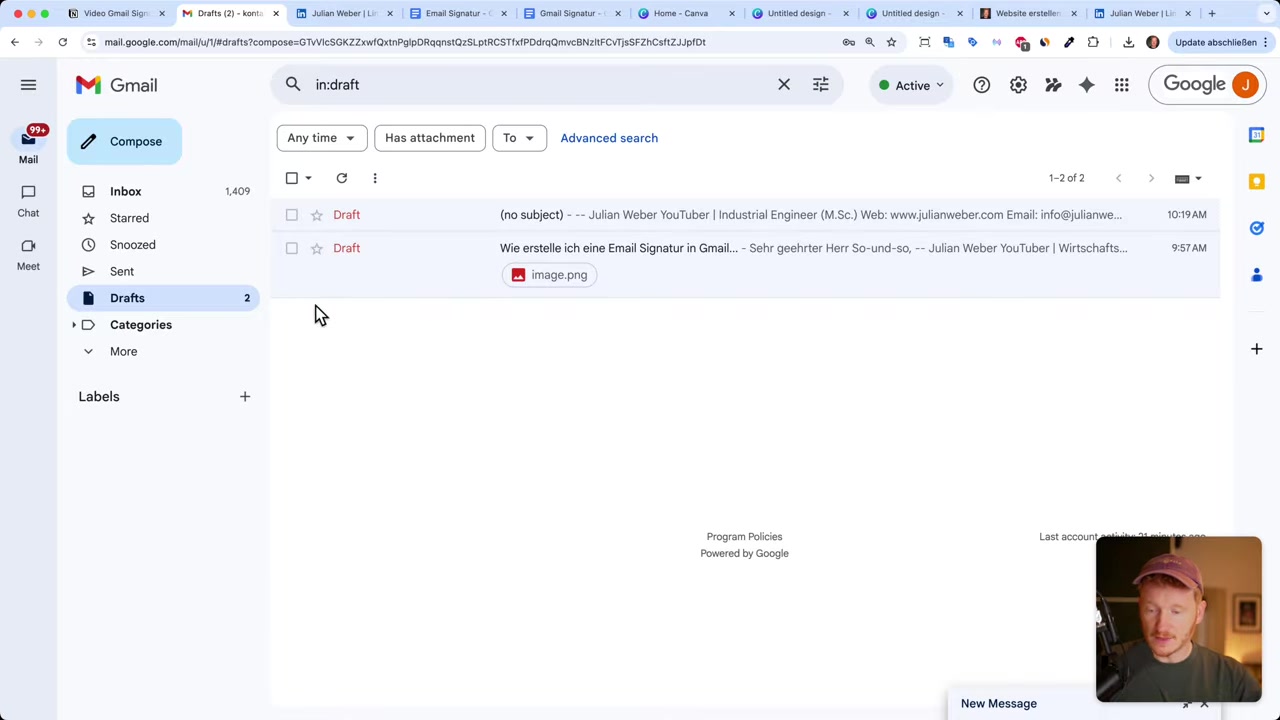Click Update abschließen browser button
This screenshot has height=720, width=1280.
[x=1220, y=42]
